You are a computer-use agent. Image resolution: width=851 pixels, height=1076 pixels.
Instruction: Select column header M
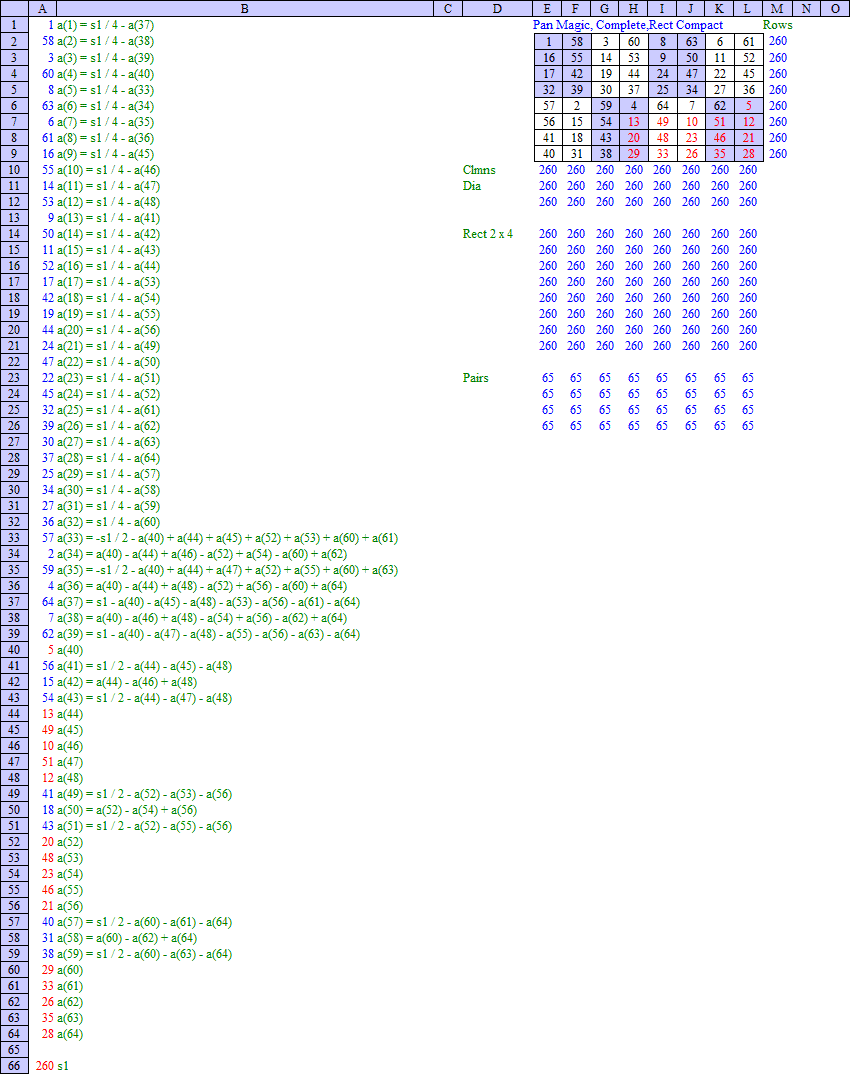click(777, 8)
